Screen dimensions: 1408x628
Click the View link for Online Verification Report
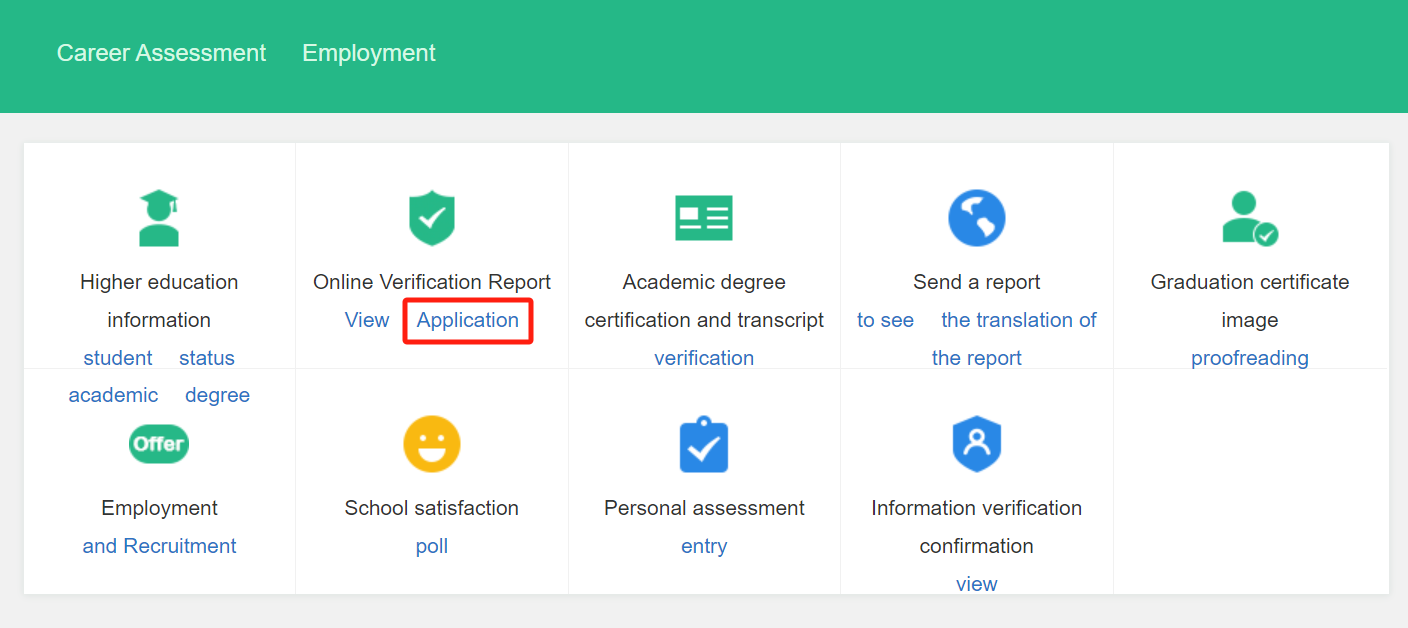367,320
